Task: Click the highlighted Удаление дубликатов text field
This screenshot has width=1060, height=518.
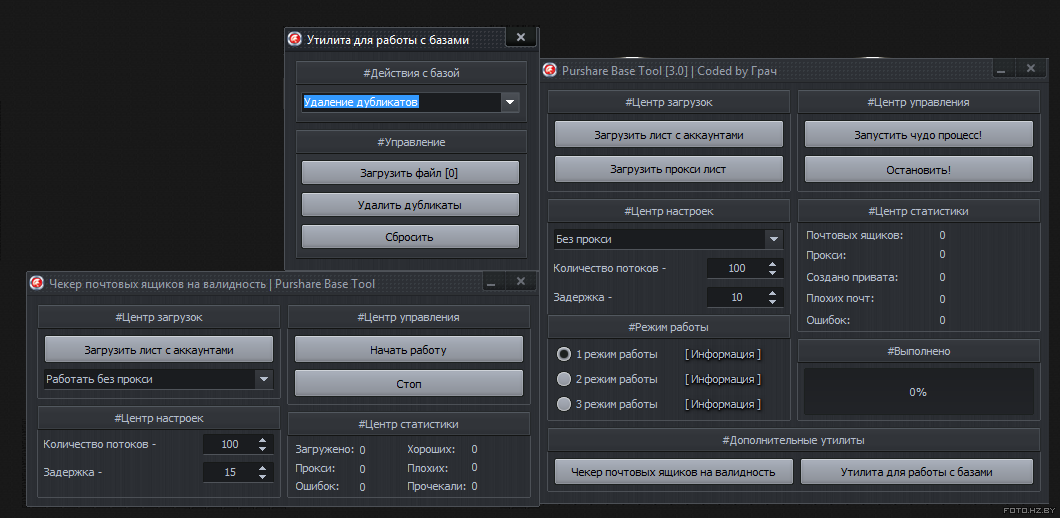Action: [402, 103]
